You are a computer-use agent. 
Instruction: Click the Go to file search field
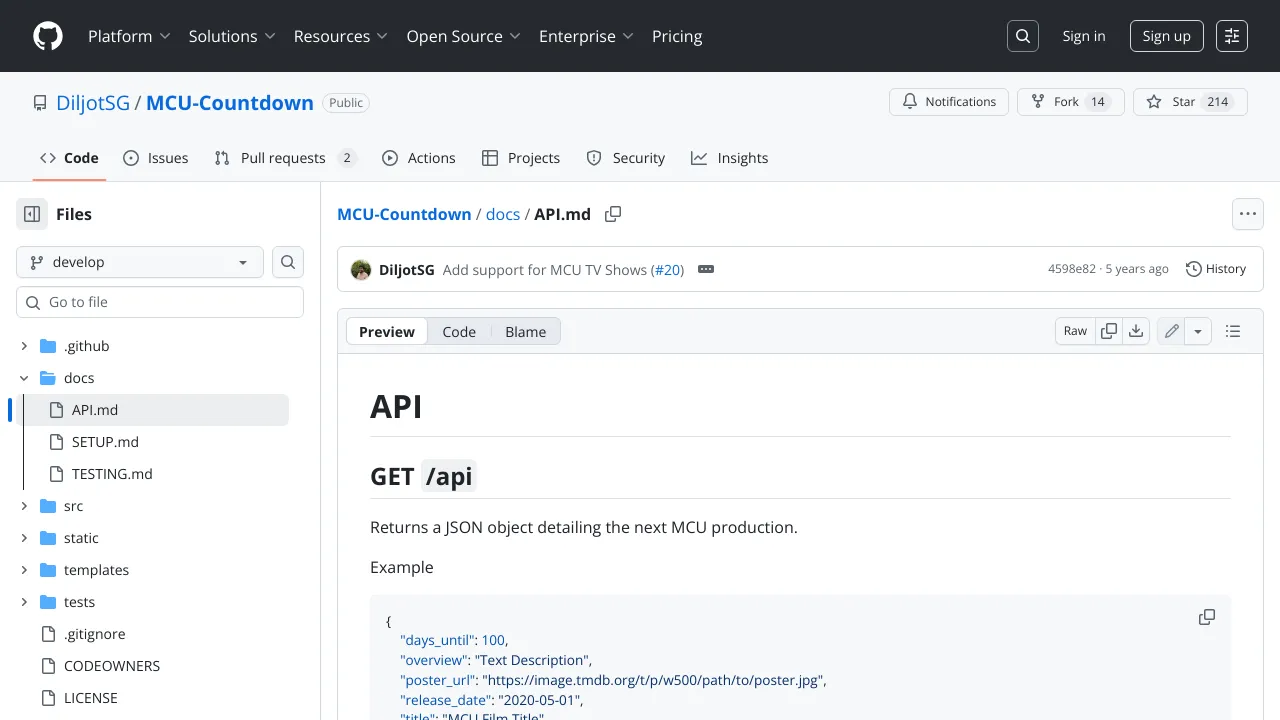(160, 302)
